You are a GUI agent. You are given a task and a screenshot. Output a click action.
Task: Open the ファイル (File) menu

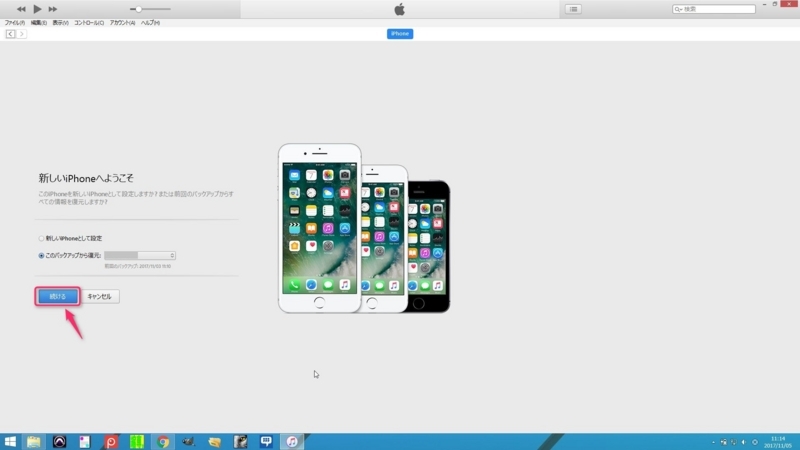coord(14,22)
